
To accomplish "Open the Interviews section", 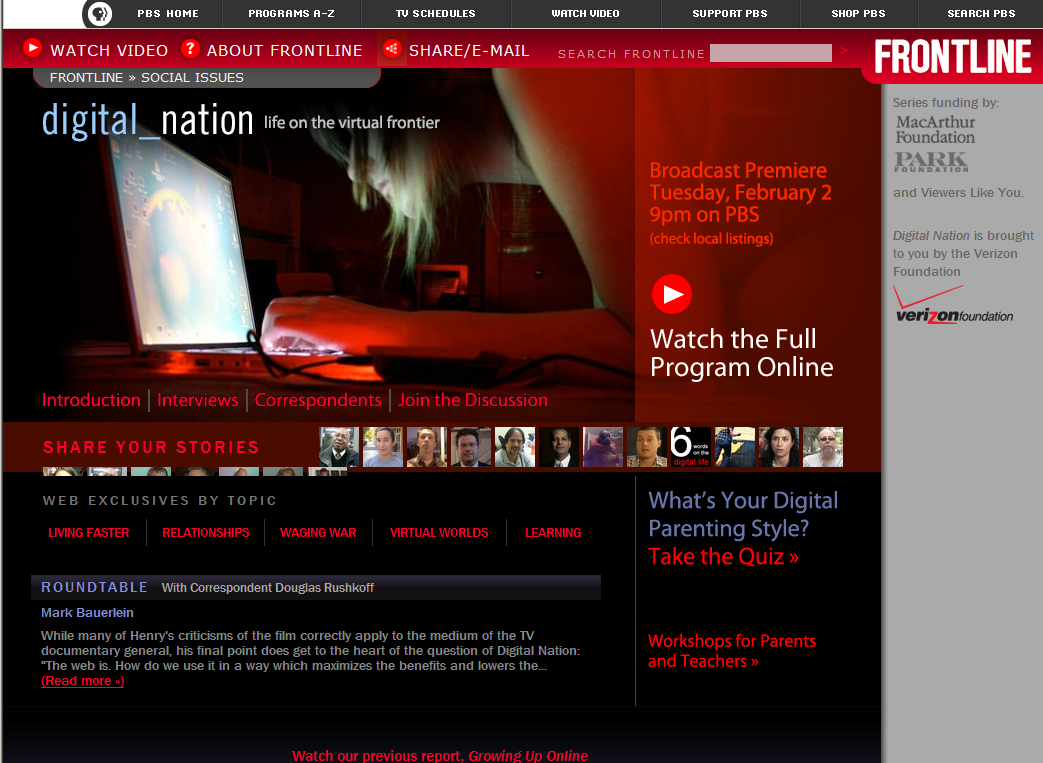I will pos(198,400).
